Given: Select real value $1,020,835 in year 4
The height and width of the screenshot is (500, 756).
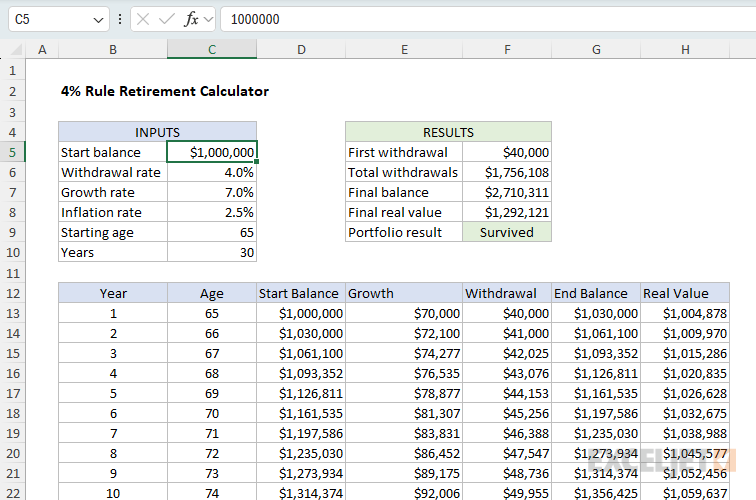Looking at the screenshot, I should [x=685, y=373].
